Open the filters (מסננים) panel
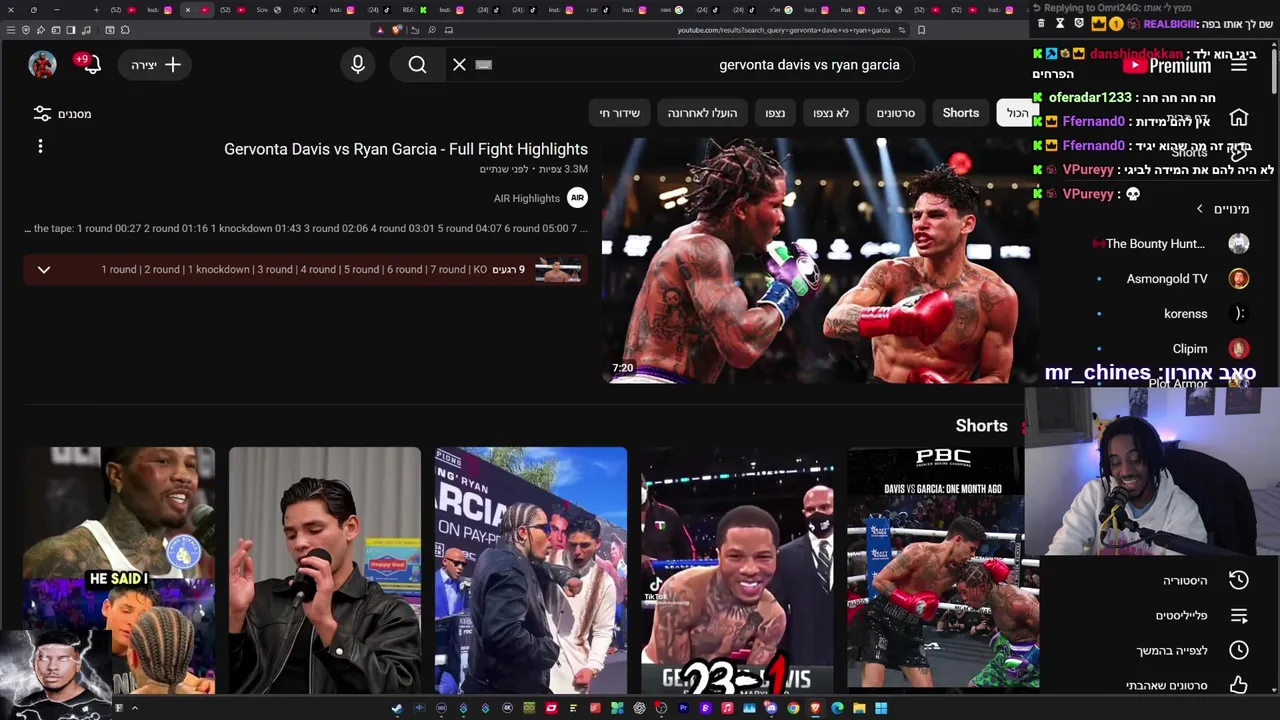1280x720 pixels. pyautogui.click(x=62, y=114)
